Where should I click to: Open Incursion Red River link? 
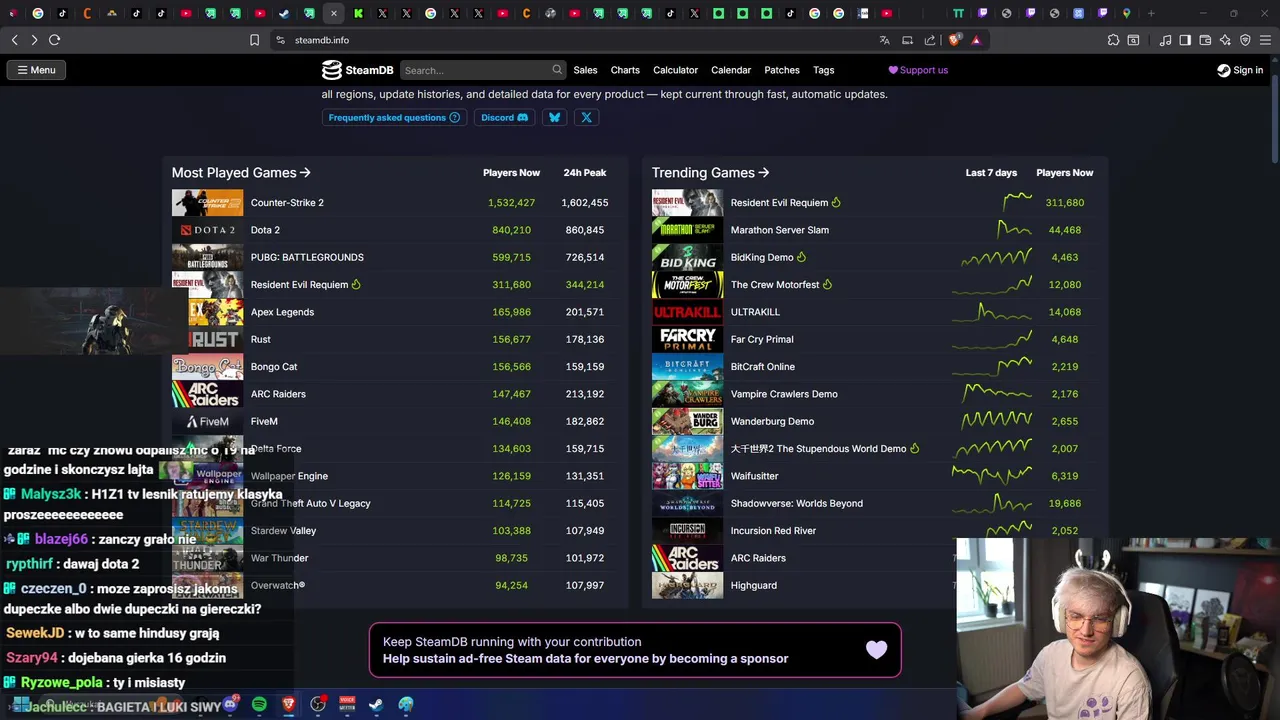click(773, 531)
